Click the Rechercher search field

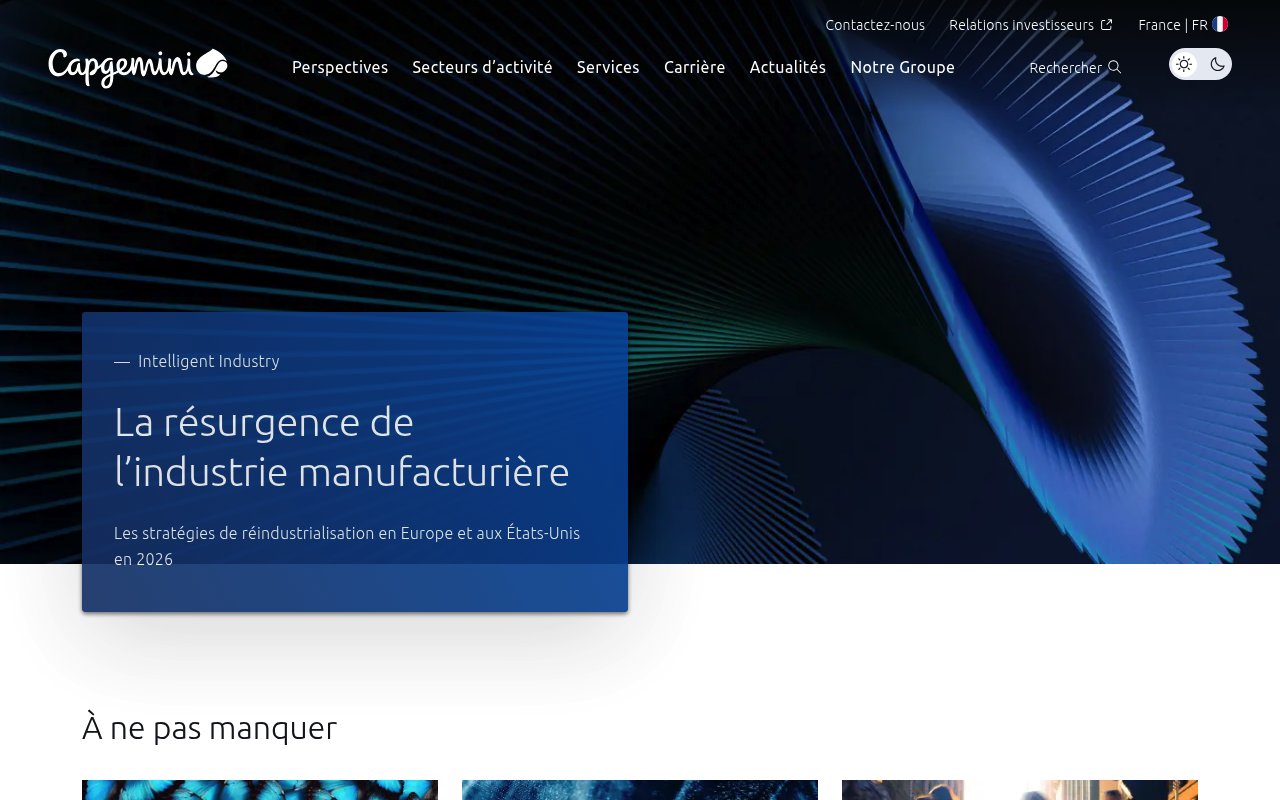(x=1075, y=67)
